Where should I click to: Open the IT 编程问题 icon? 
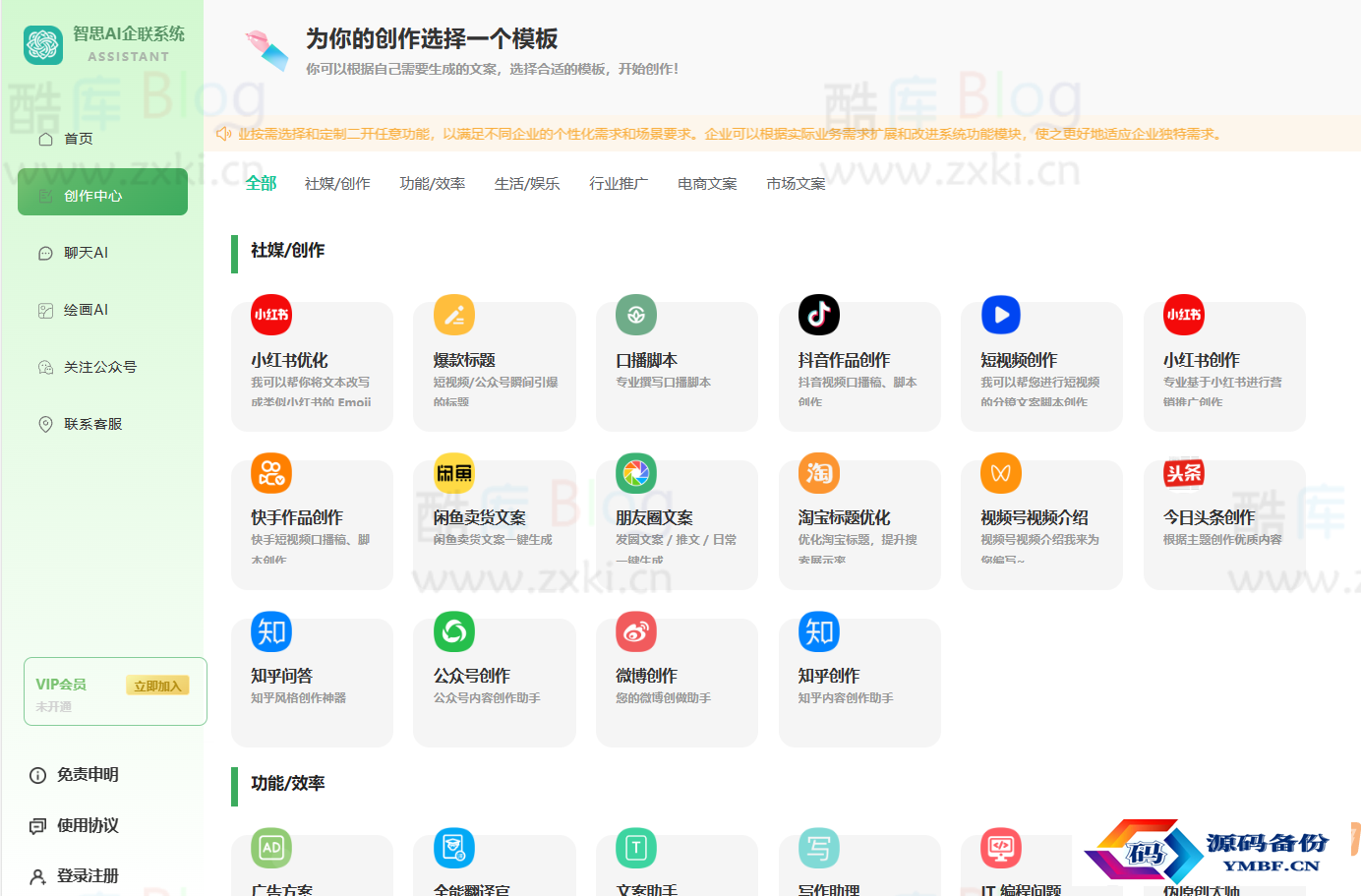point(1001,848)
